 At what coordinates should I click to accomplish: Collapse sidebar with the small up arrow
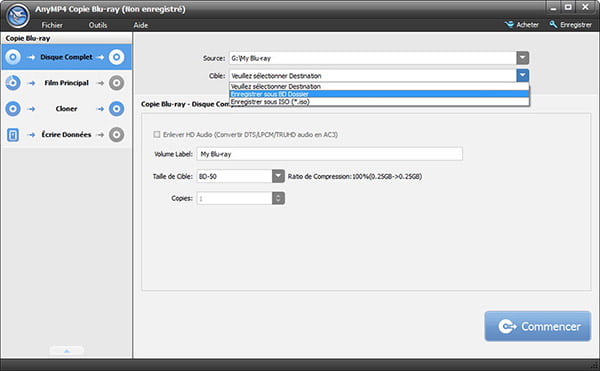click(67, 351)
